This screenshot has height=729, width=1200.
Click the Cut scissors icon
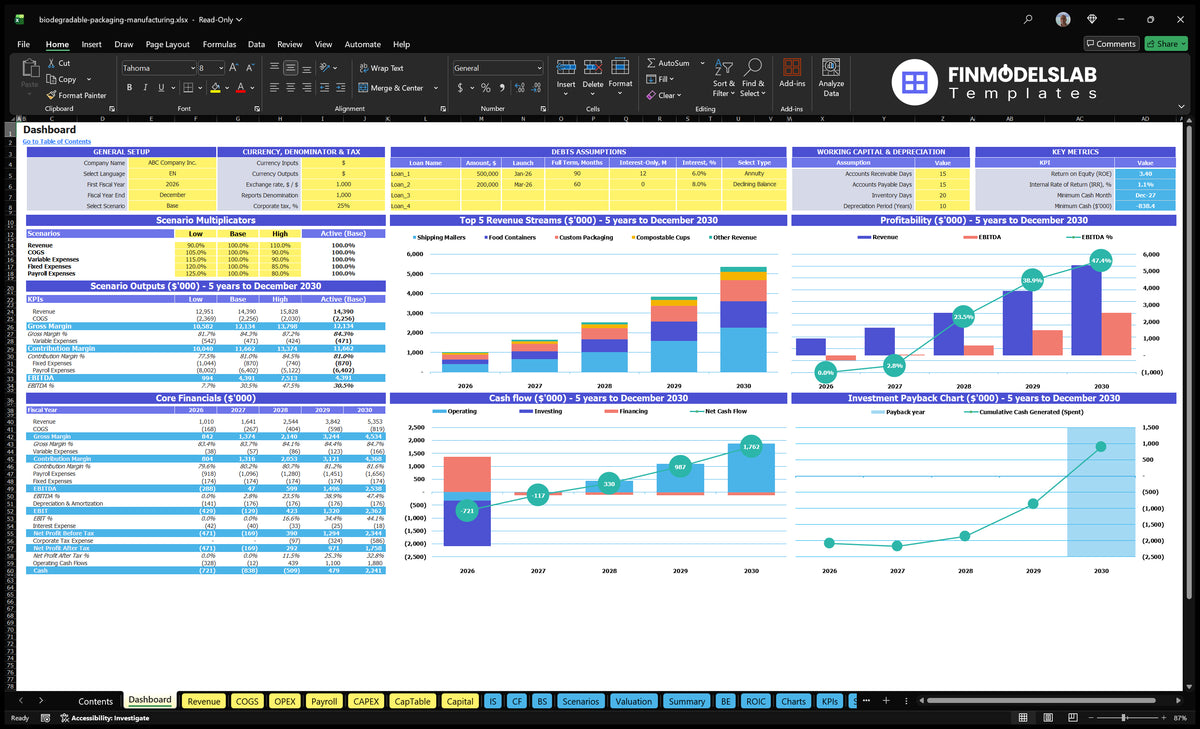(51, 63)
